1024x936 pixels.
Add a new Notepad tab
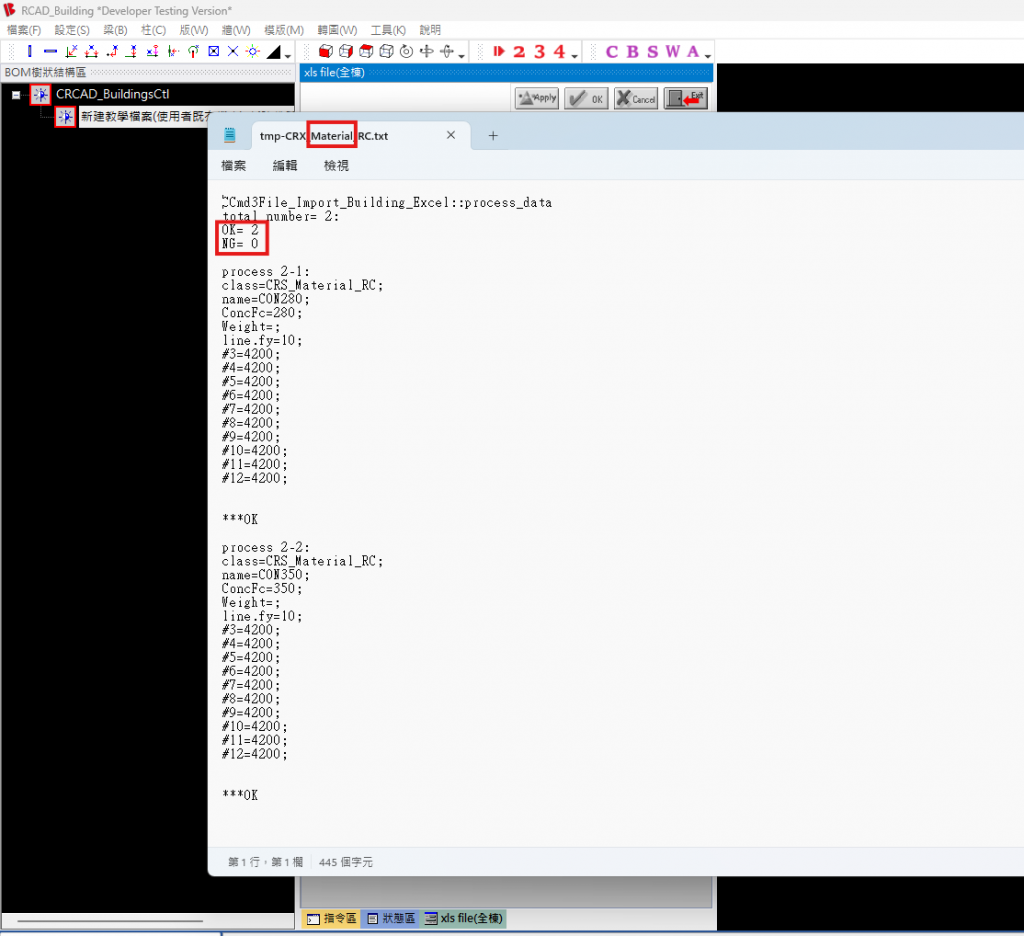[493, 135]
